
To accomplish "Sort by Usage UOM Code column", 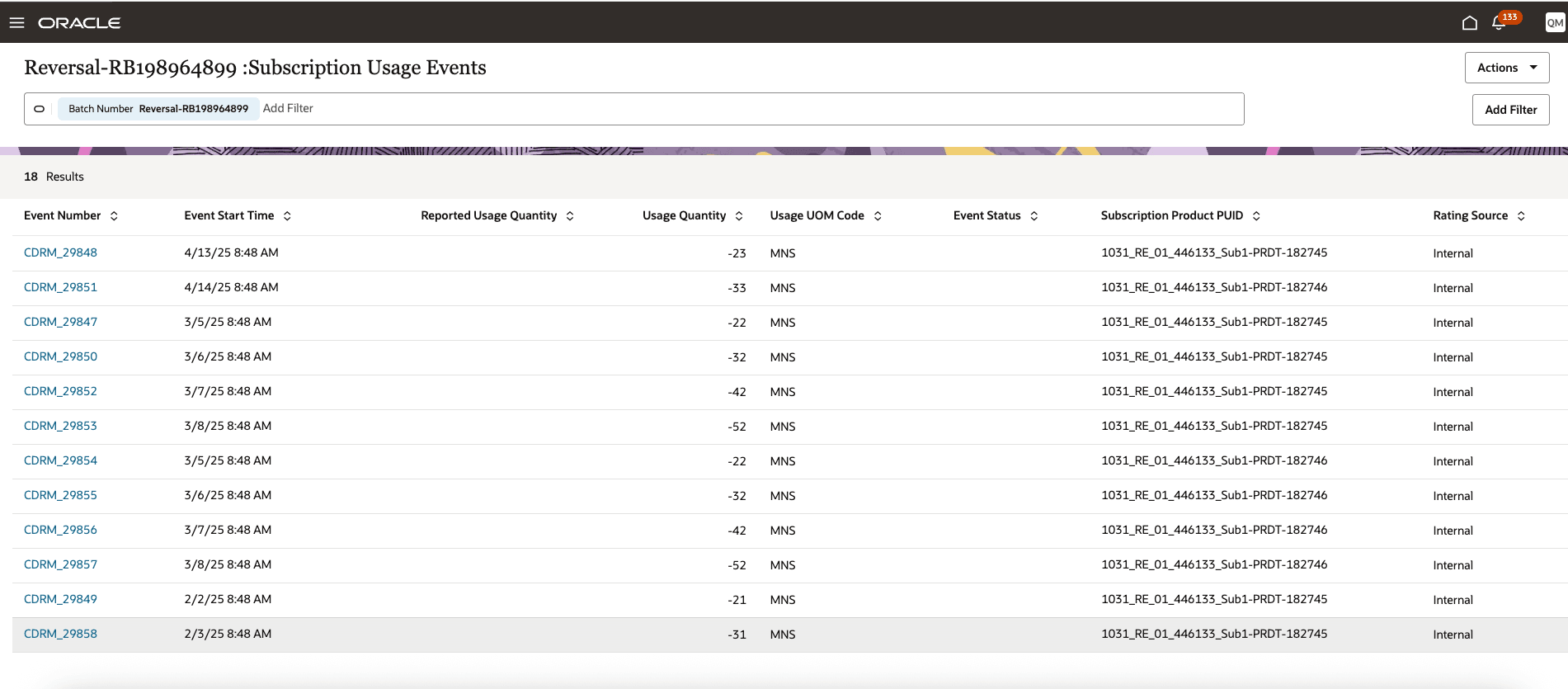I will coord(878,216).
